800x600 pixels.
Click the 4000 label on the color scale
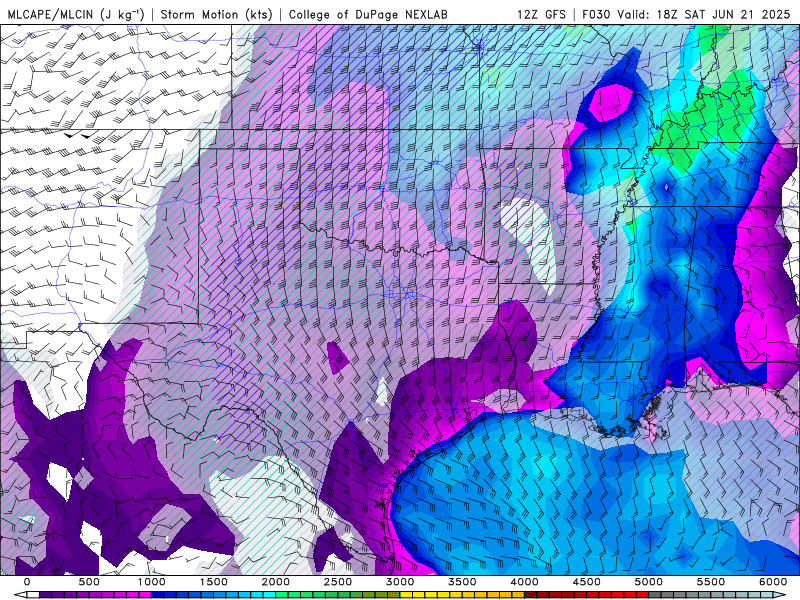click(524, 582)
